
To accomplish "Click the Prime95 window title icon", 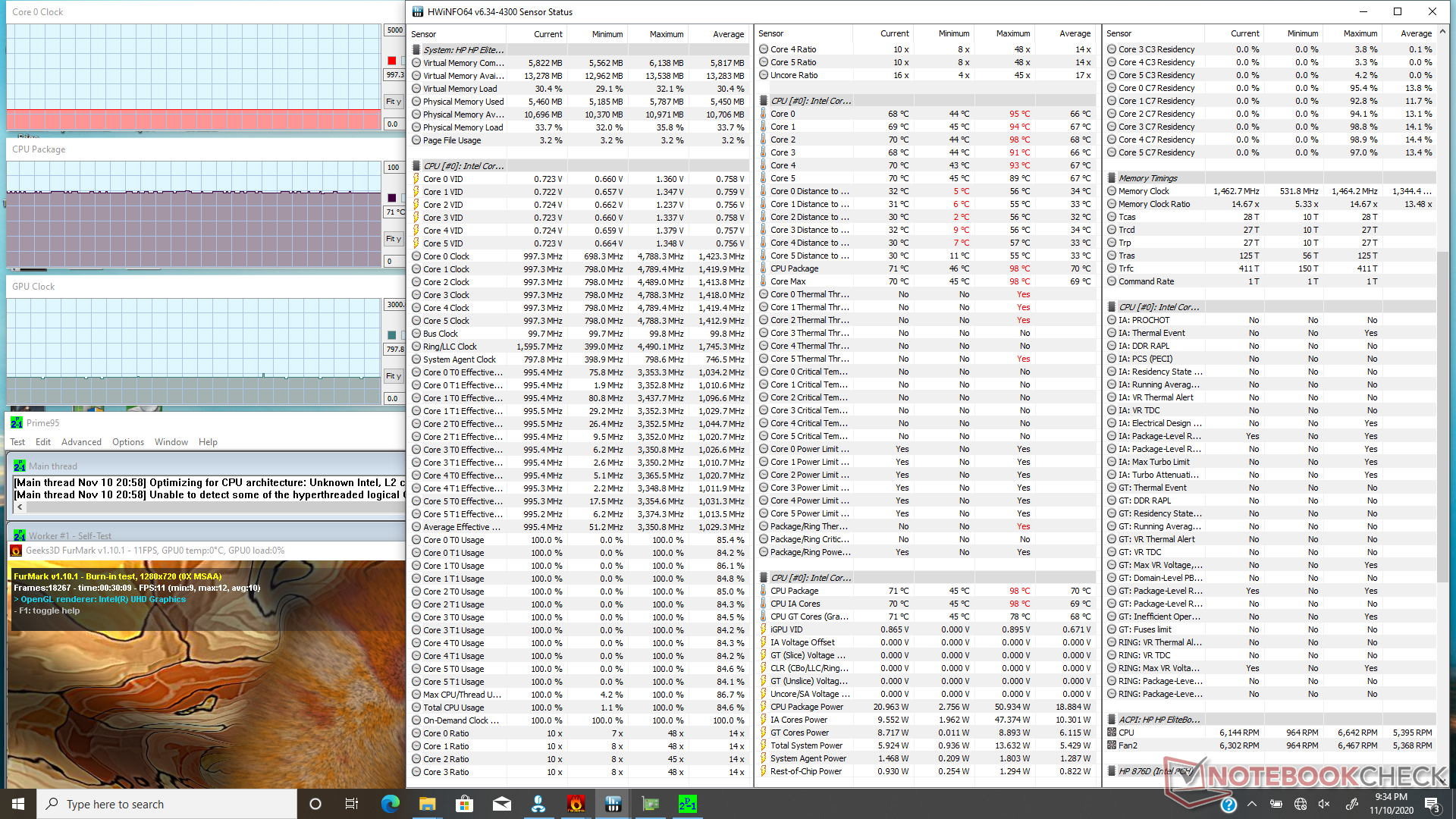I will pyautogui.click(x=17, y=422).
